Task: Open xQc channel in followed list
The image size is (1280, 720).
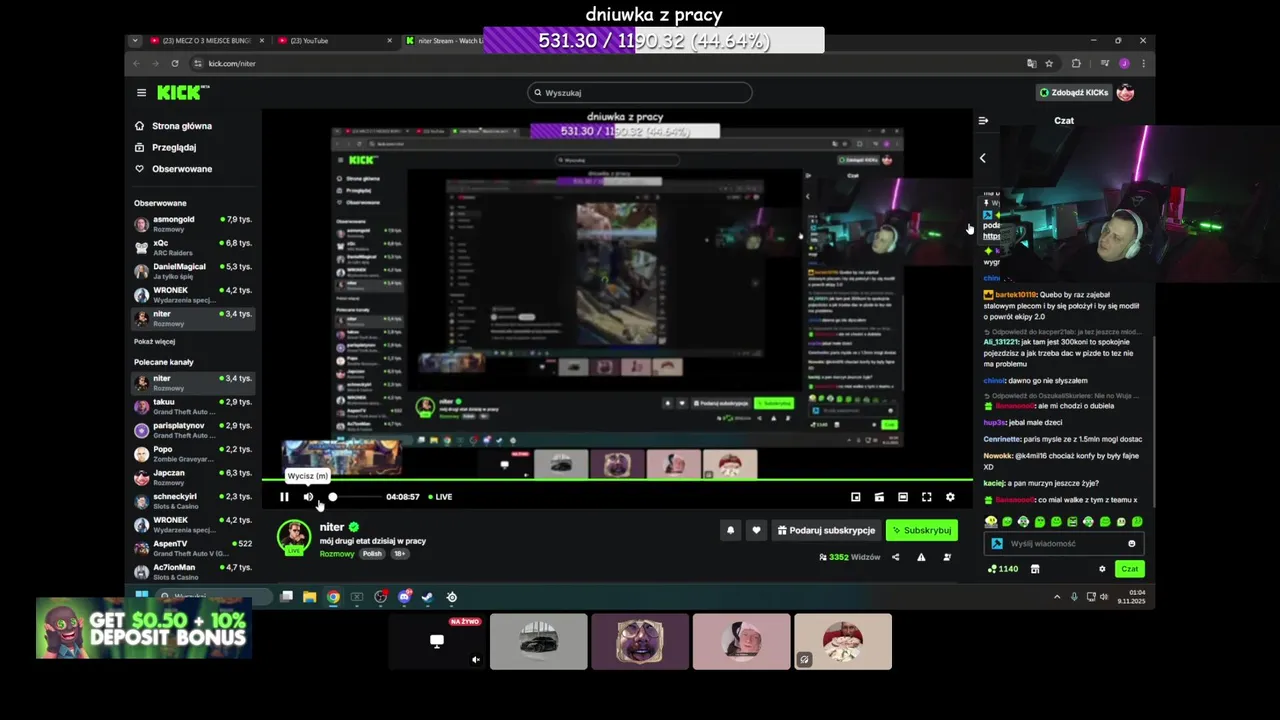Action: pyautogui.click(x=192, y=247)
